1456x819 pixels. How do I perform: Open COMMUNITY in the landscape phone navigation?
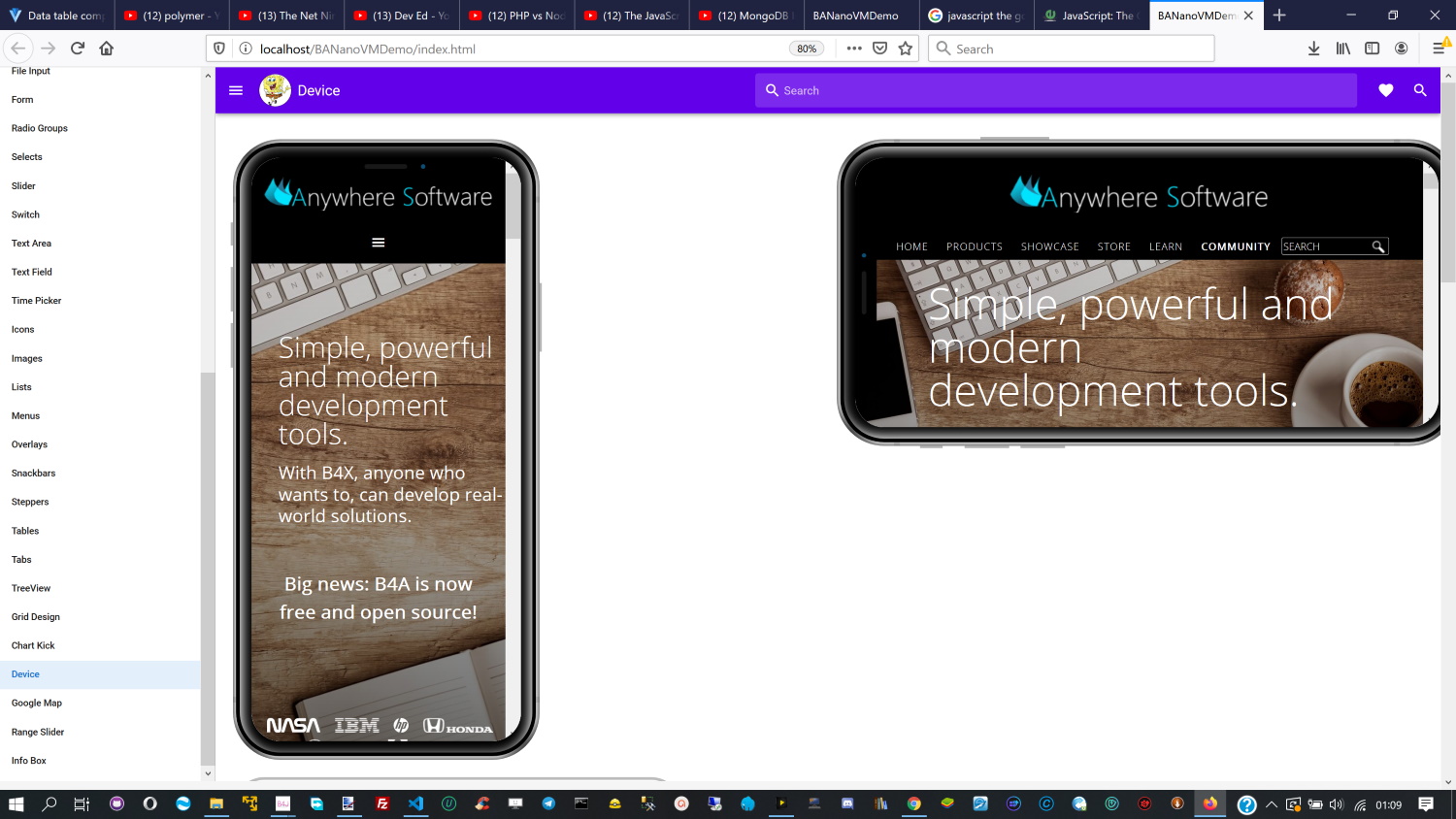click(x=1236, y=246)
